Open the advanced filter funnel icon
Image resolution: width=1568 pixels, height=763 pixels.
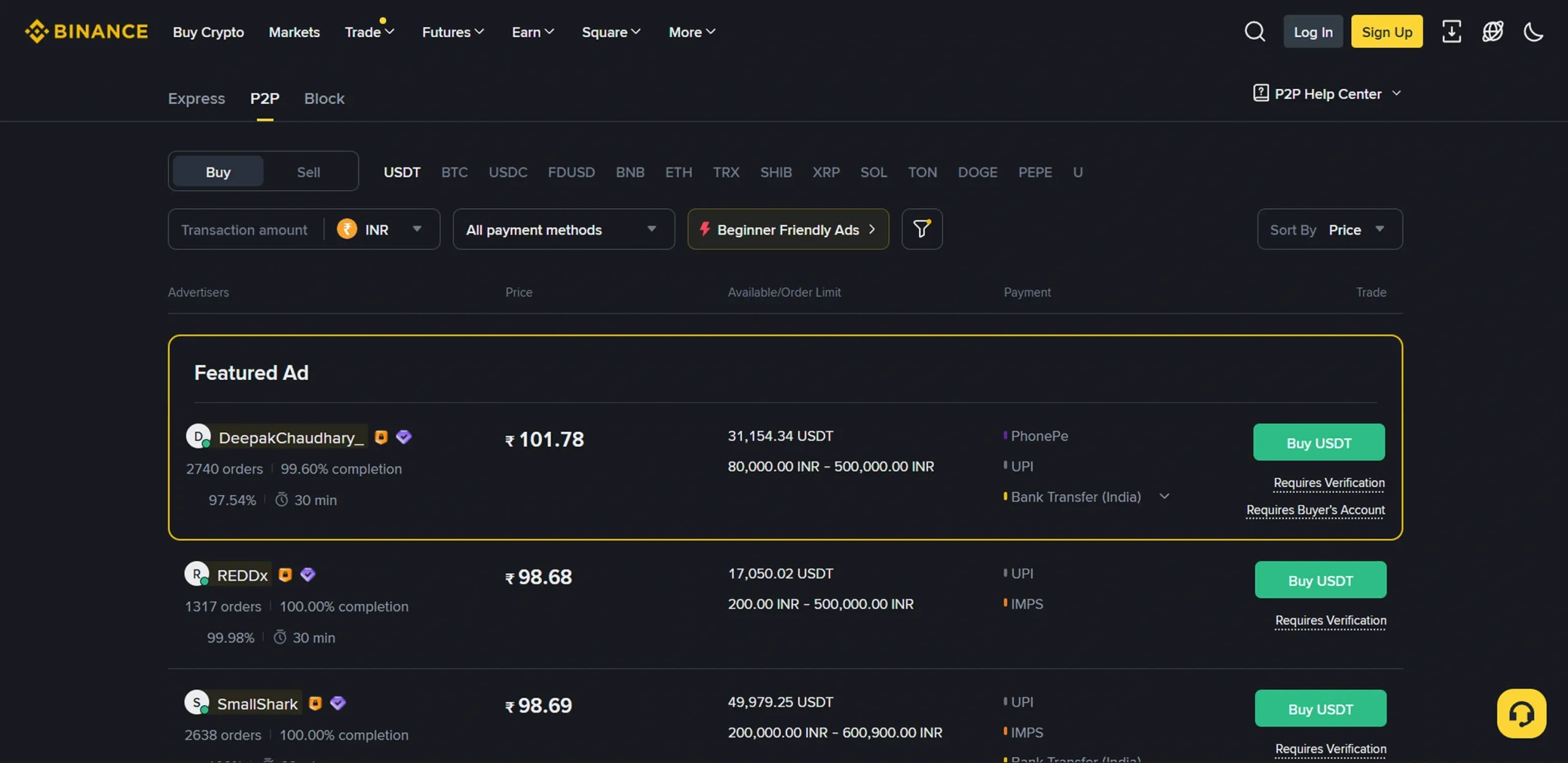click(921, 229)
